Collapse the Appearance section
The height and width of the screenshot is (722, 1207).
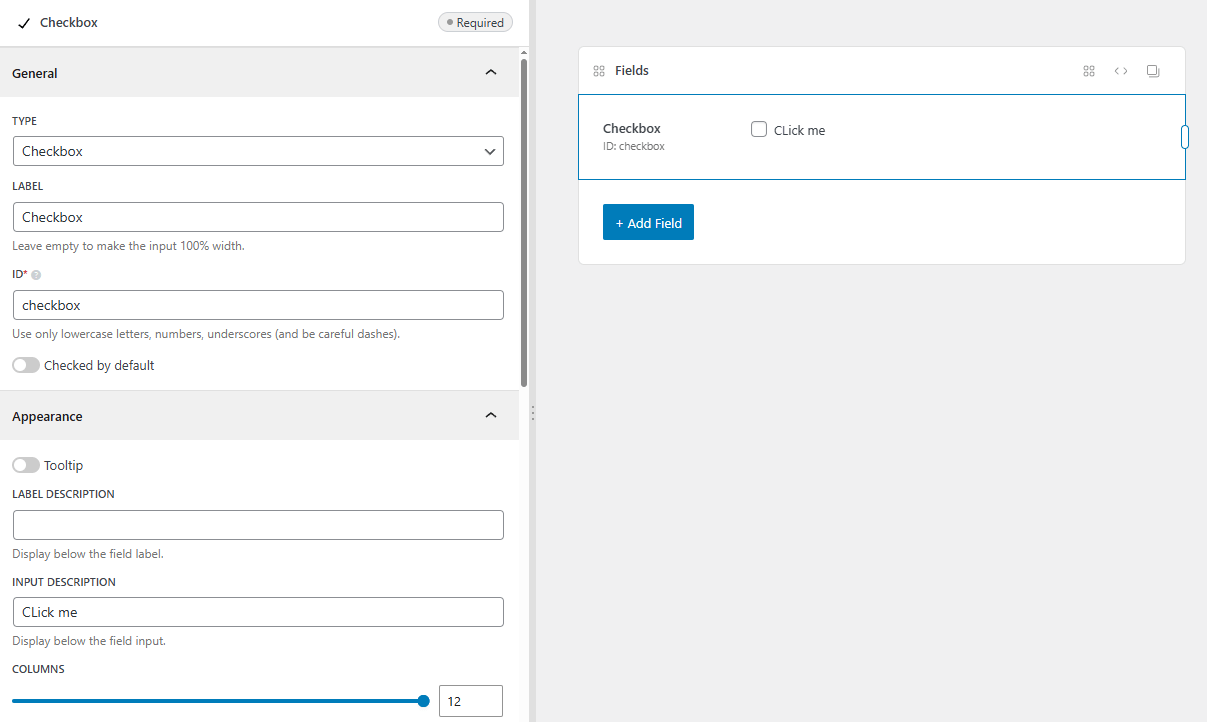click(x=491, y=414)
